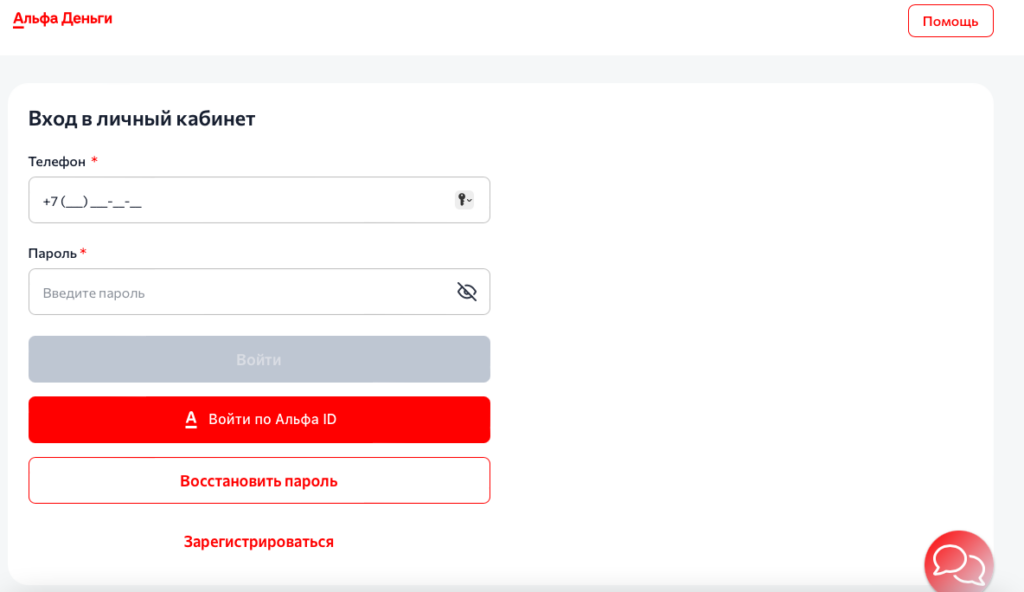
Task: Open the Помощь help button
Action: [x=950, y=21]
